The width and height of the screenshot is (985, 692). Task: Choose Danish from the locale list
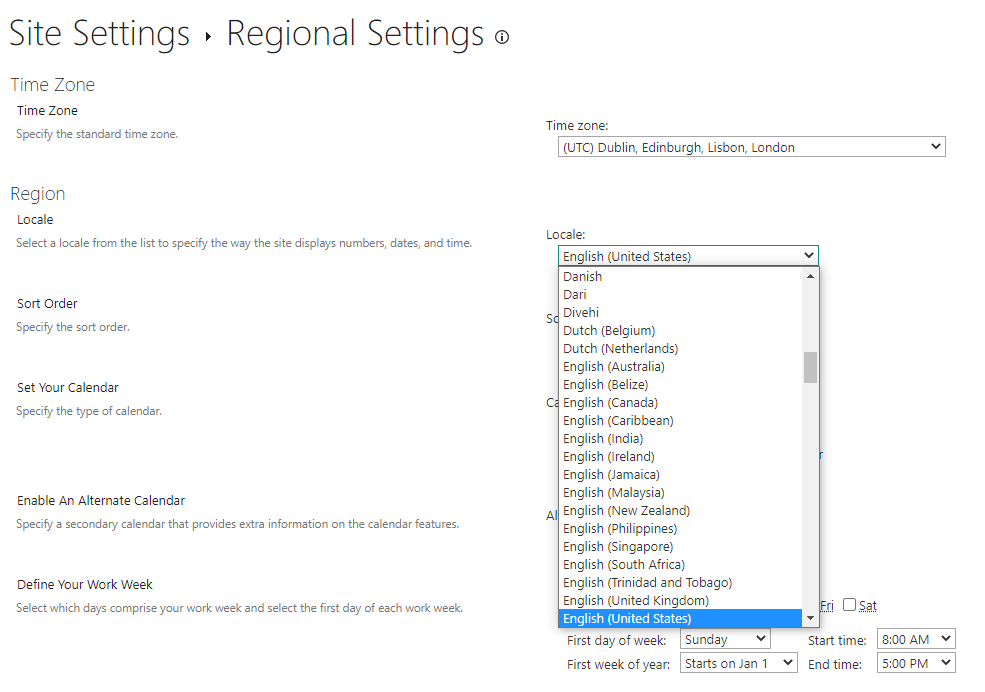tap(583, 276)
